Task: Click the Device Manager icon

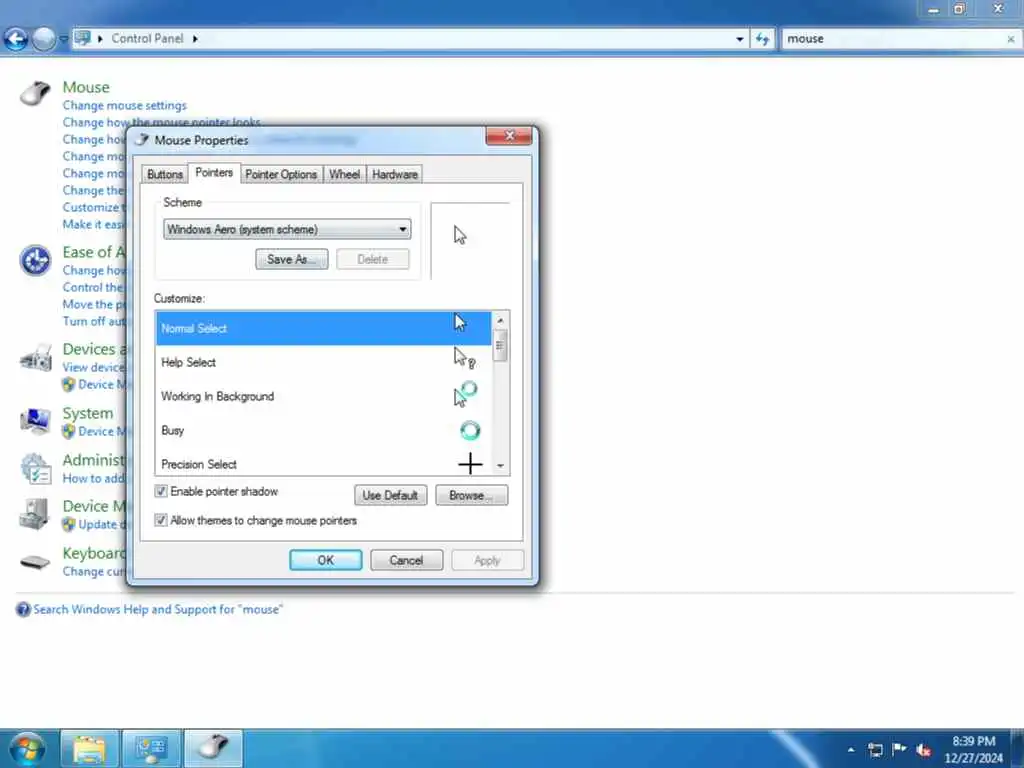Action: click(x=35, y=513)
